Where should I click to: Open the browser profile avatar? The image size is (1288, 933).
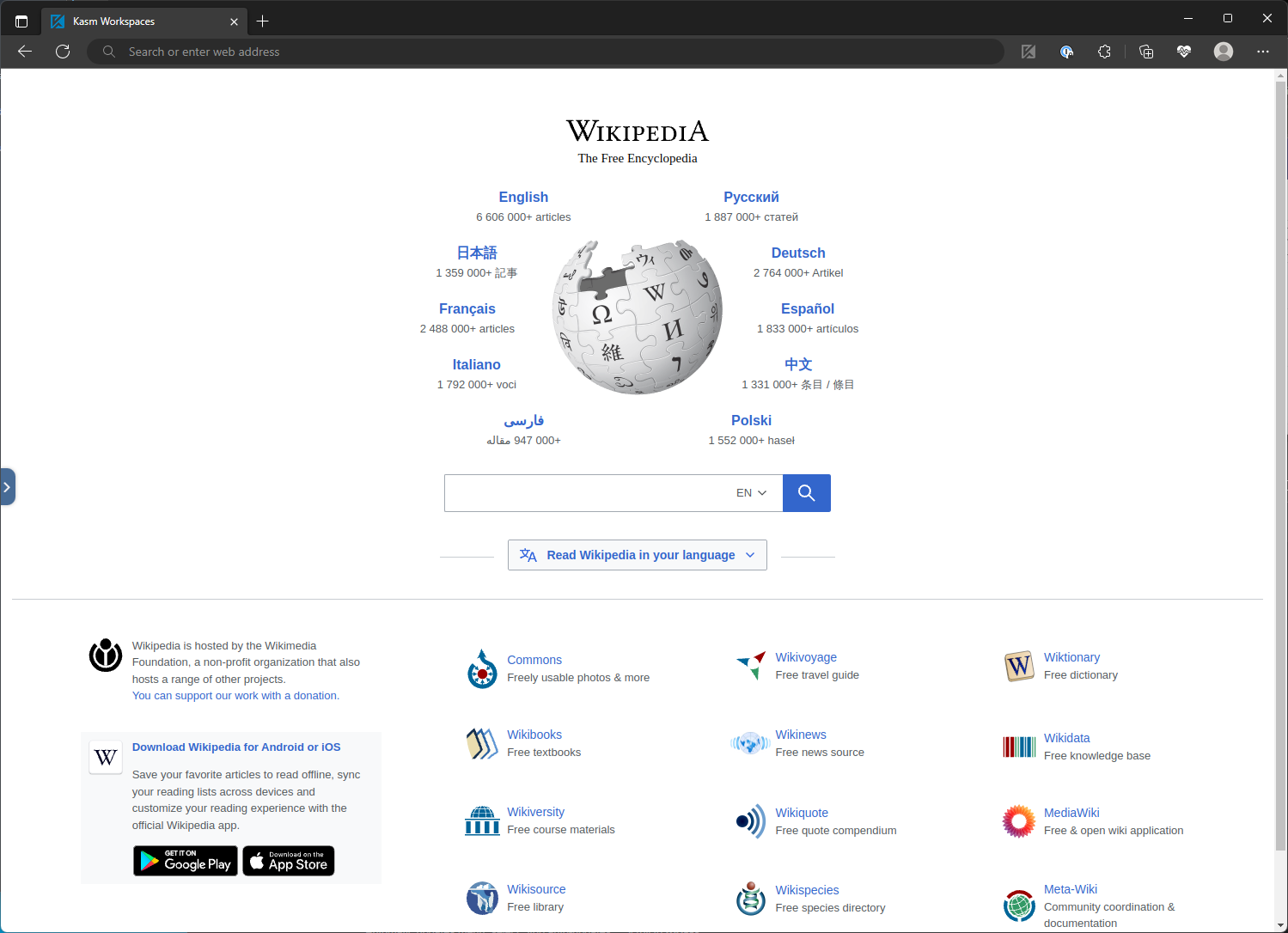click(1223, 52)
